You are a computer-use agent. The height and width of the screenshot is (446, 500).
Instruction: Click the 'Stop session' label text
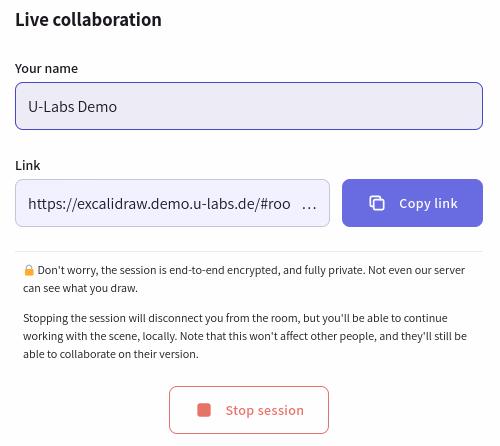pyautogui.click(x=265, y=410)
